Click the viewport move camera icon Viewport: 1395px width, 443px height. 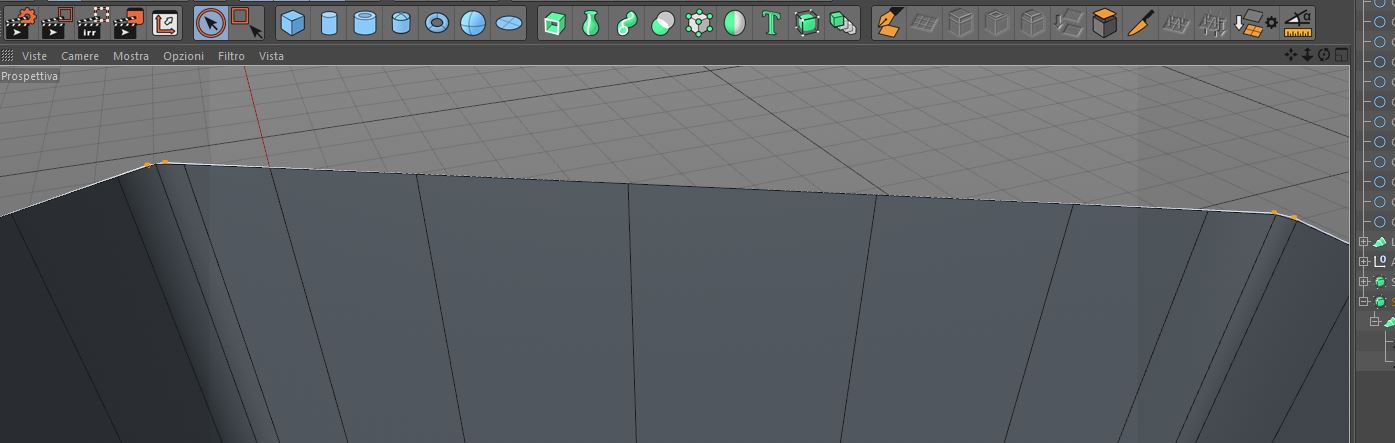pos(1291,55)
